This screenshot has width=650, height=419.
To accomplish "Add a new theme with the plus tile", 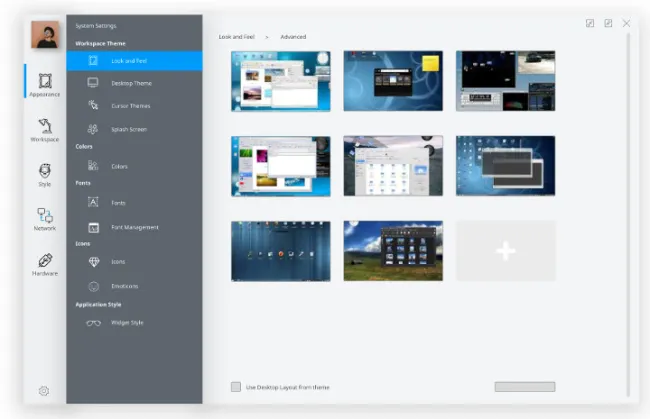I will click(506, 251).
